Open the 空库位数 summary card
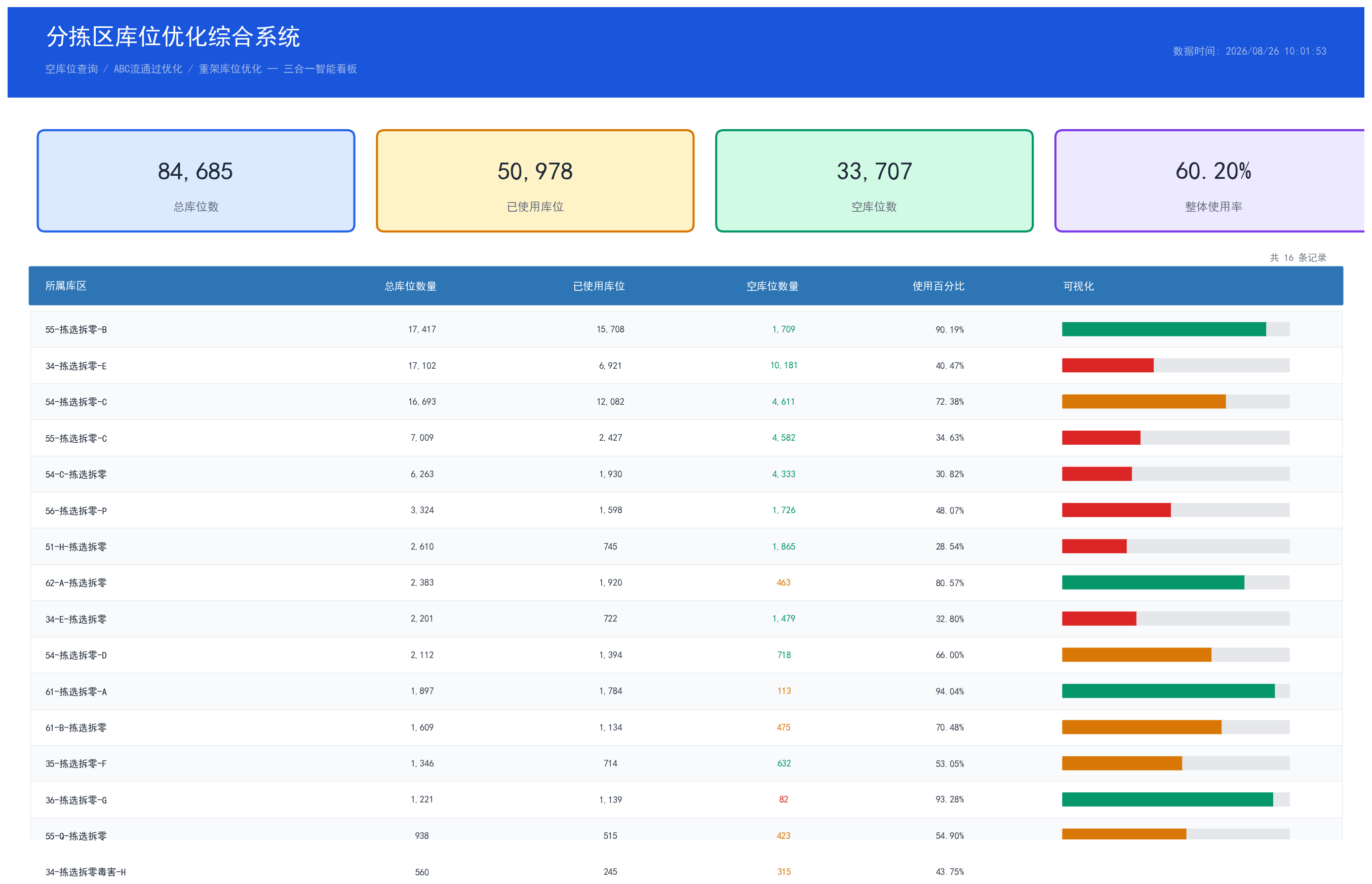This screenshot has height=884, width=1372. click(874, 181)
